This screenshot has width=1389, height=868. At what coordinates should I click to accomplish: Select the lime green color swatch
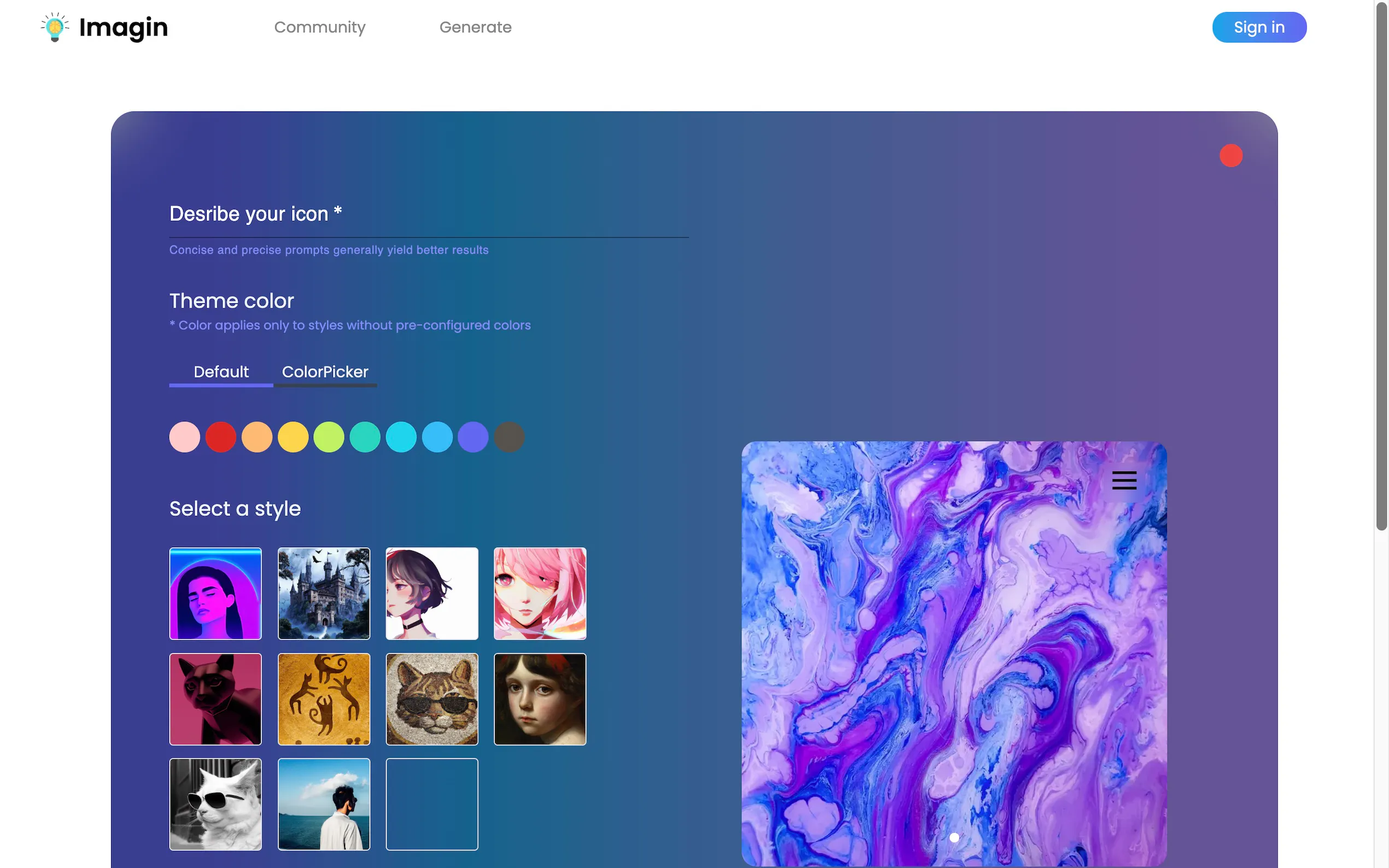[x=329, y=437]
